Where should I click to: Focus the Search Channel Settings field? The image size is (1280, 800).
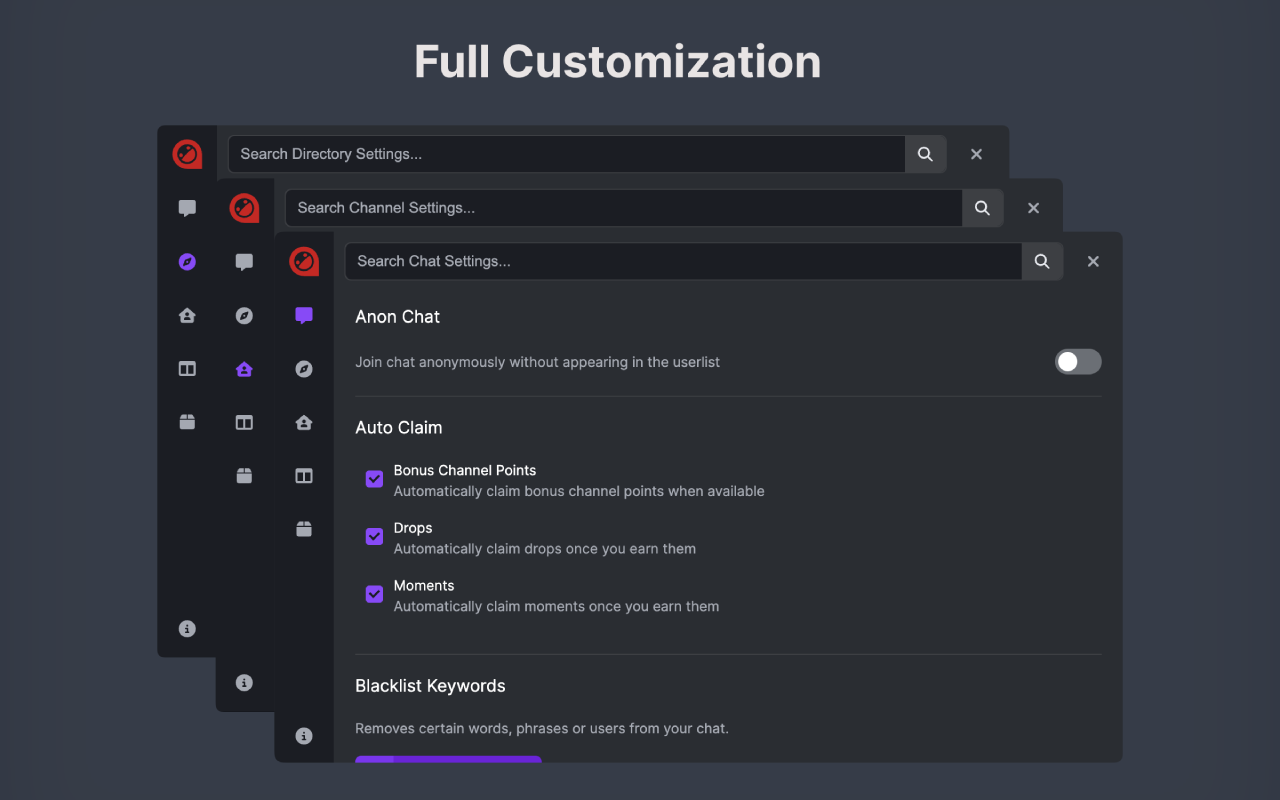tap(624, 208)
